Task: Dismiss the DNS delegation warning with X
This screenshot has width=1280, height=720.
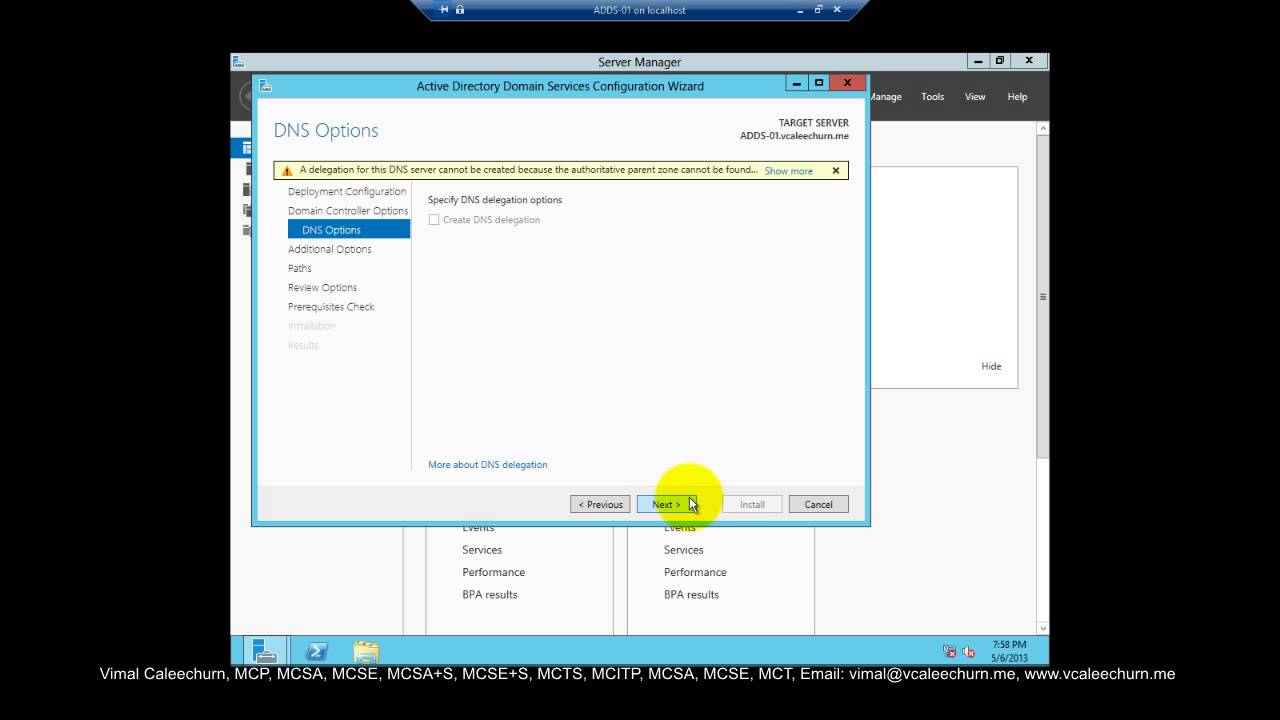Action: 836,171
